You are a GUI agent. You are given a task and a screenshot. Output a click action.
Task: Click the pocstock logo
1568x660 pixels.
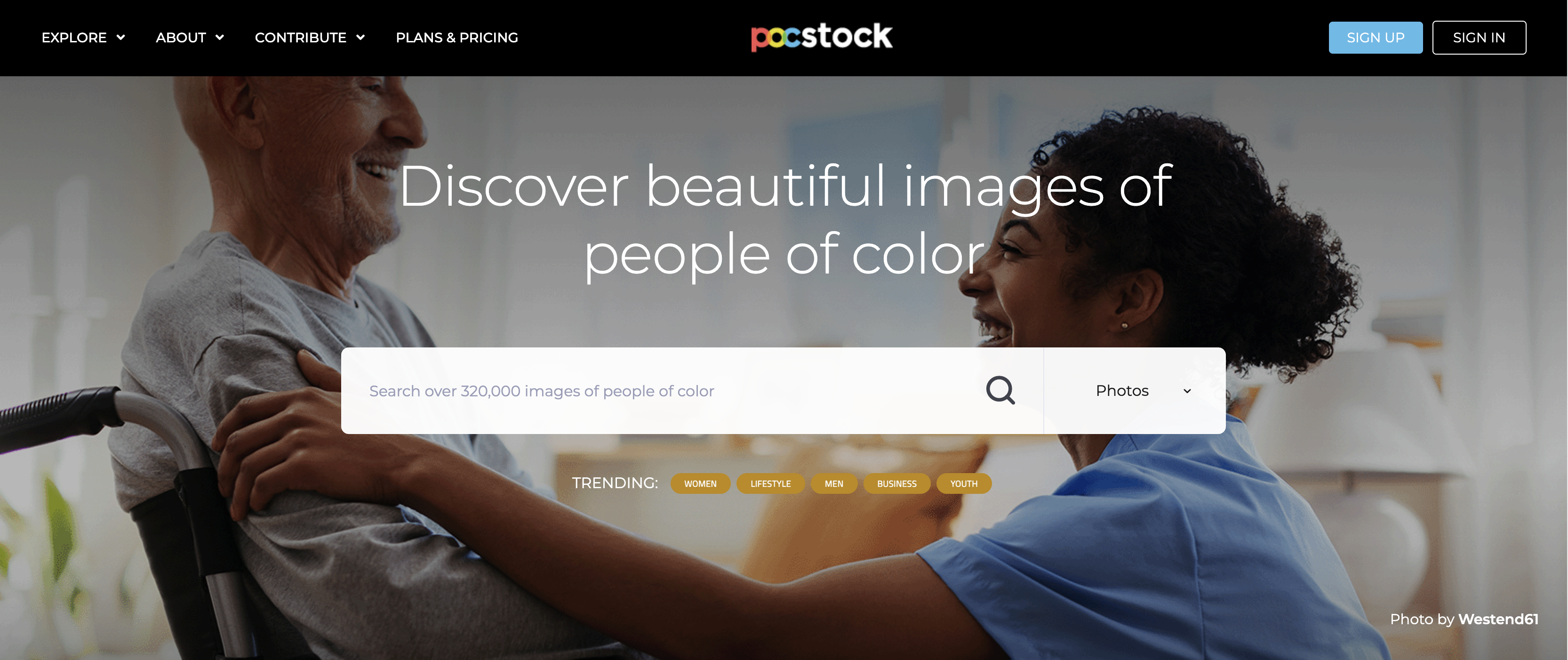822,37
